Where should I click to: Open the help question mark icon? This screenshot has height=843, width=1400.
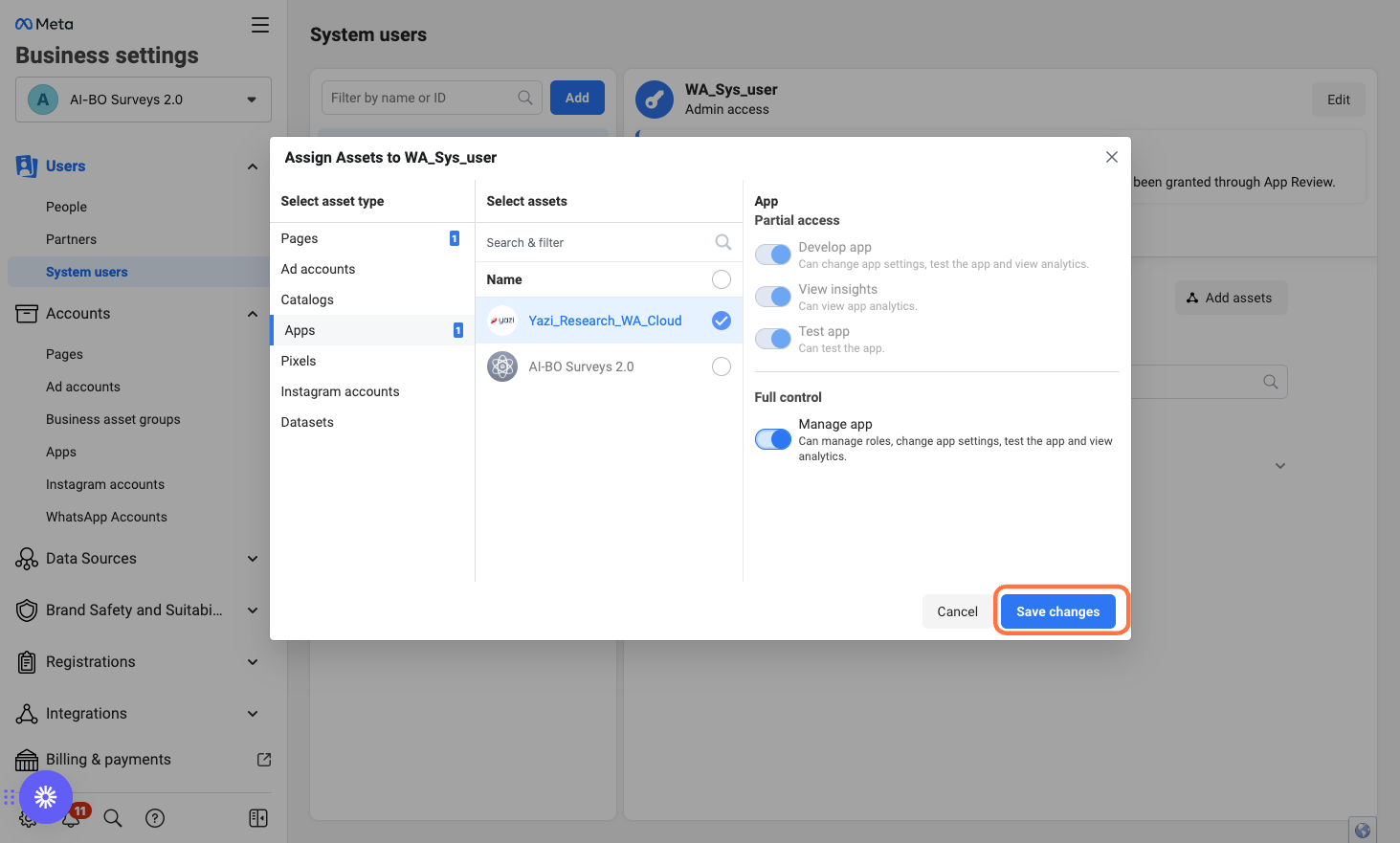(x=155, y=818)
